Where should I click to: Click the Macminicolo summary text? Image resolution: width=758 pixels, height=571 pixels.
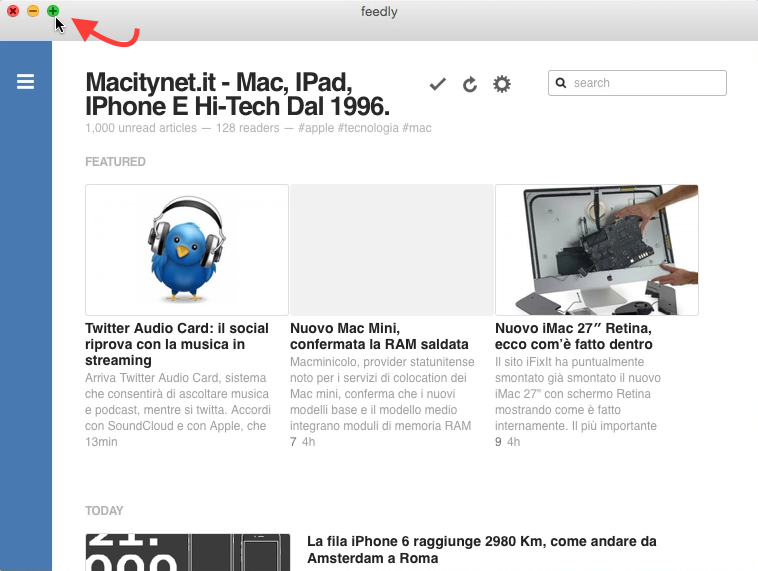[382, 394]
